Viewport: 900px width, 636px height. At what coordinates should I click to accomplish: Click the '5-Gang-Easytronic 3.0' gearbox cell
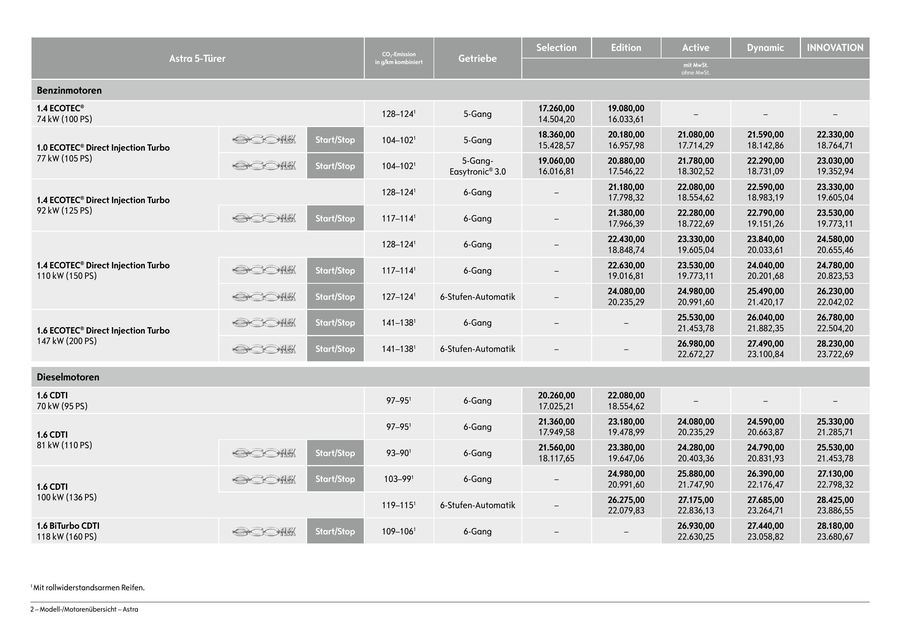point(478,166)
